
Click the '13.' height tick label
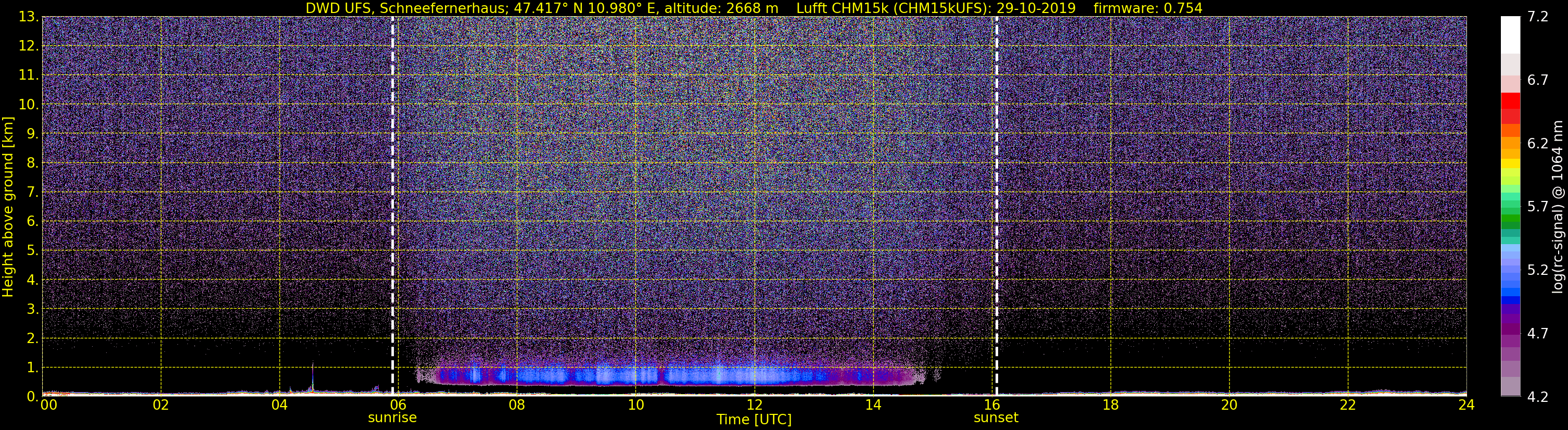pyautogui.click(x=29, y=17)
